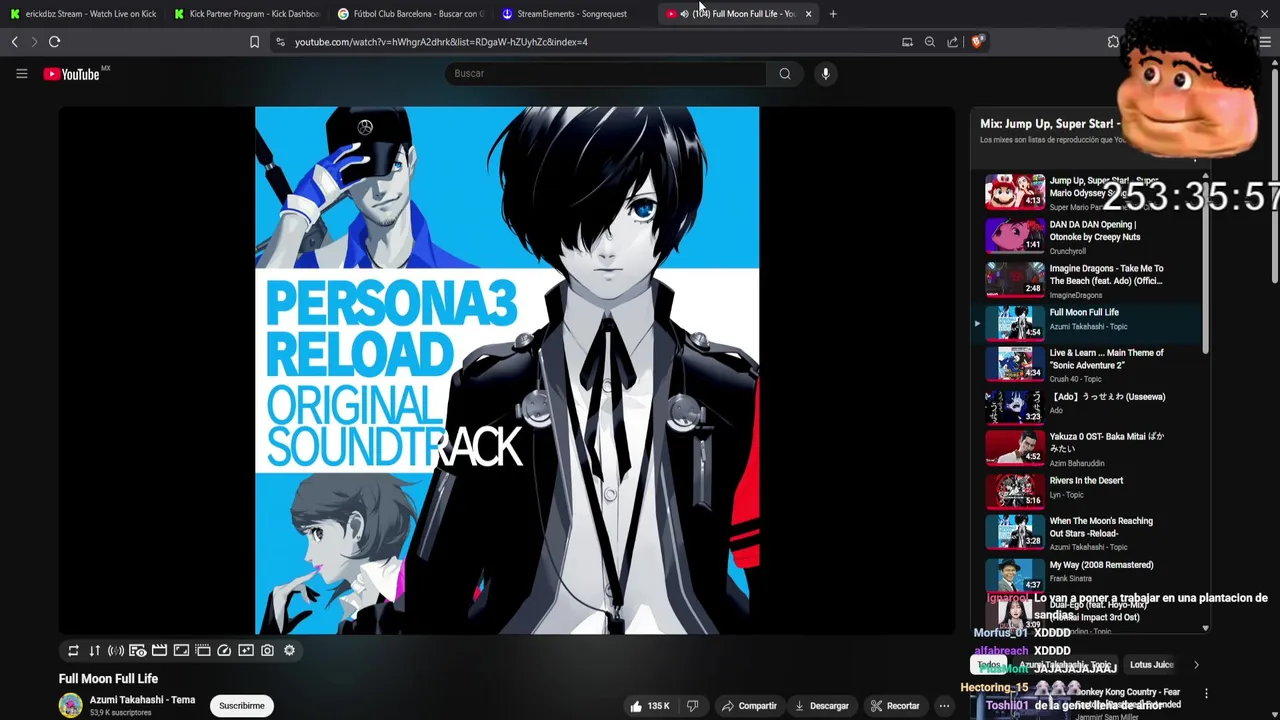
Task: Click the reverse playlist arrows icon
Action: 94,650
